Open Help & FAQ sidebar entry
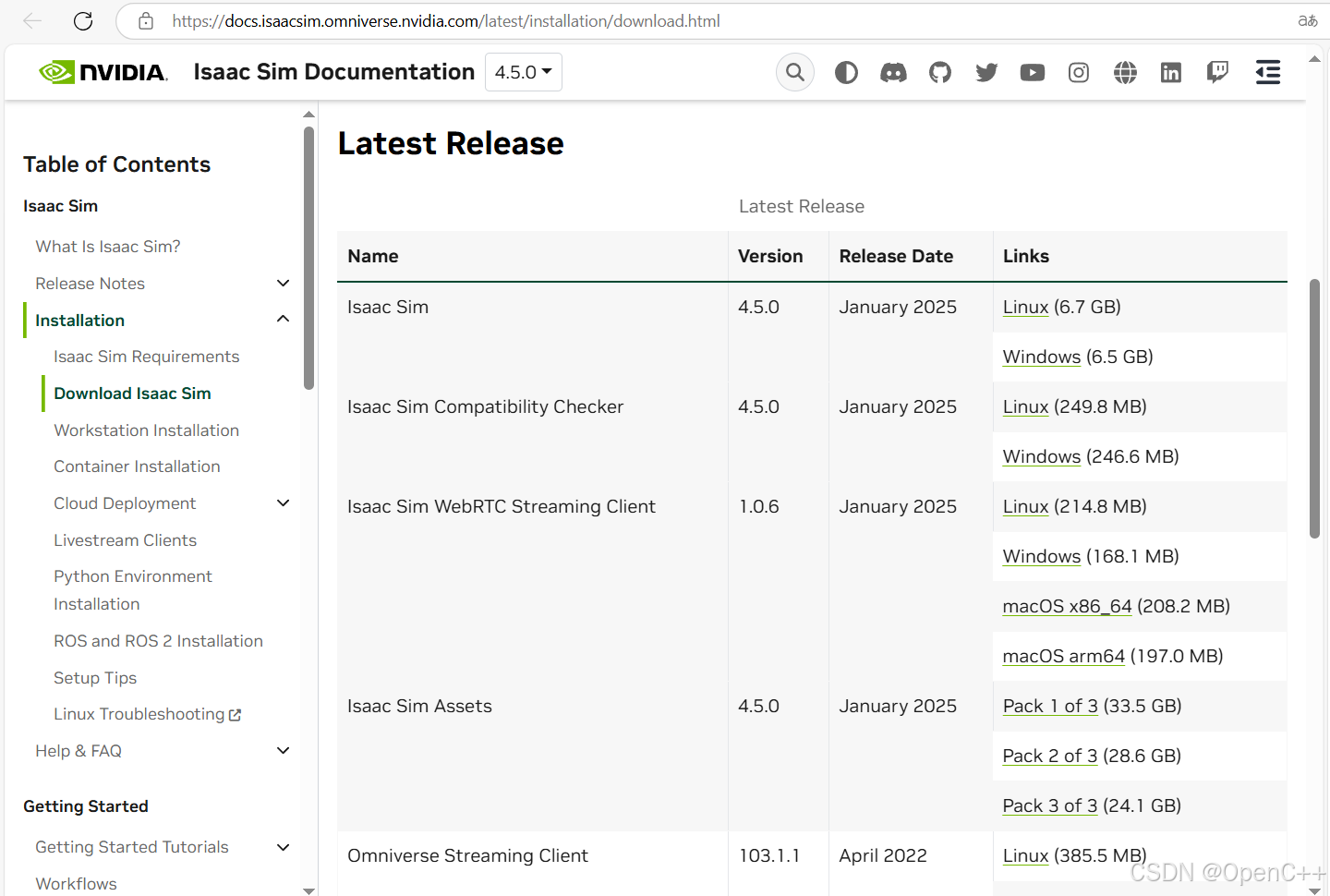The image size is (1330, 896). tap(79, 751)
